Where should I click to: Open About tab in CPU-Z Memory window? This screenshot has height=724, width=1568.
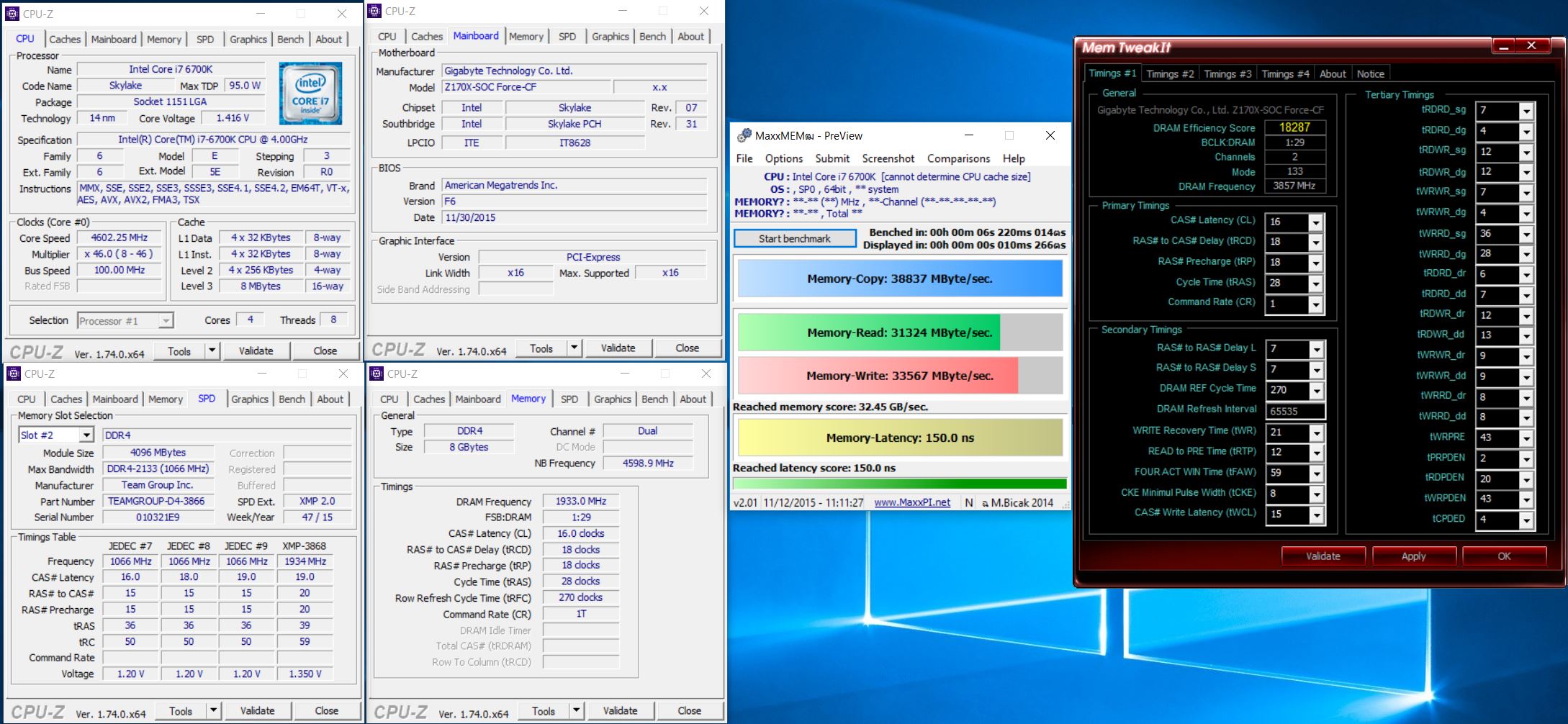[693, 399]
